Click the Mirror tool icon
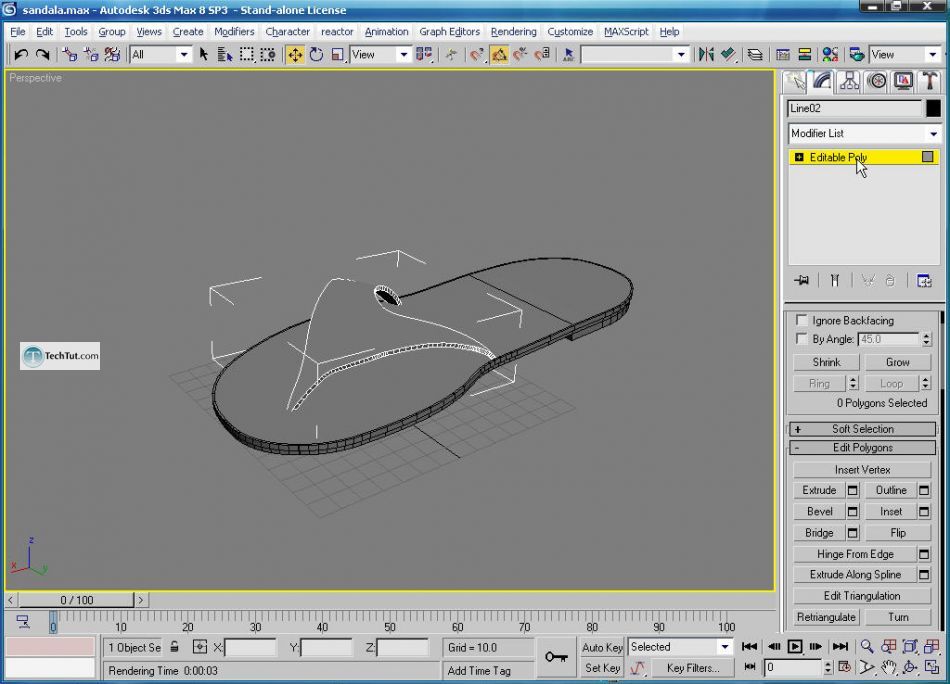 (x=706, y=55)
